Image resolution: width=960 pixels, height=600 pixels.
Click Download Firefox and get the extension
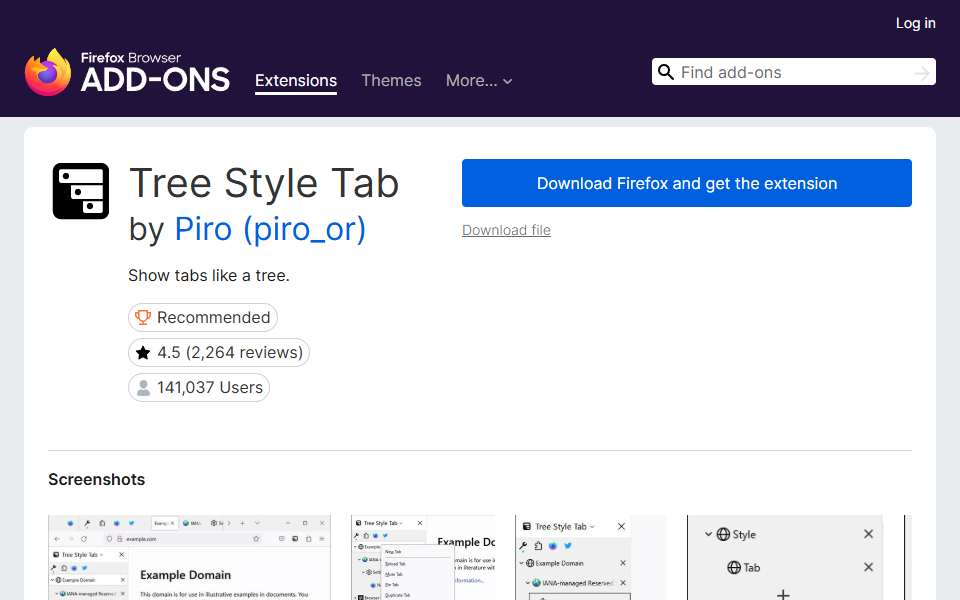point(686,183)
